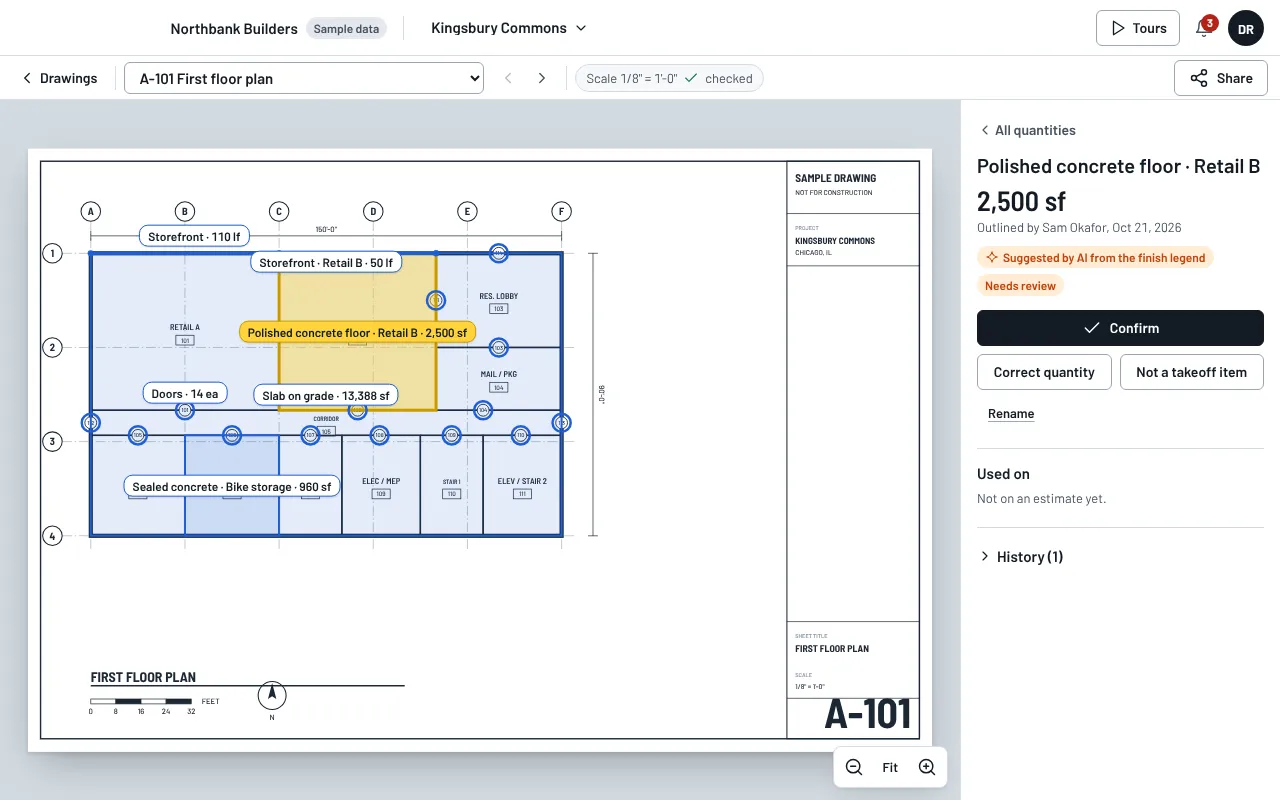
Task: Click grid bubble F
Action: (x=562, y=211)
